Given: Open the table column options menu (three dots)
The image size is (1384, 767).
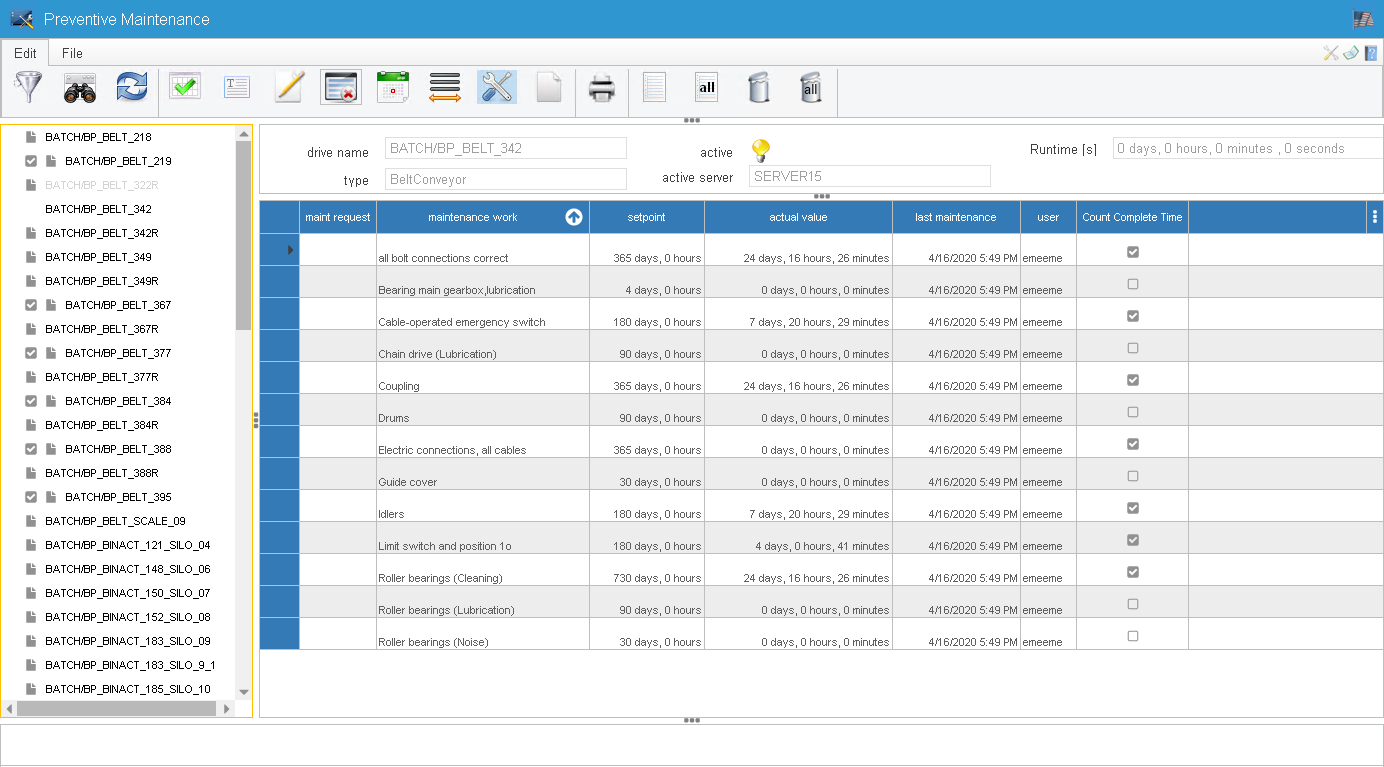Looking at the screenshot, I should click(x=1375, y=217).
